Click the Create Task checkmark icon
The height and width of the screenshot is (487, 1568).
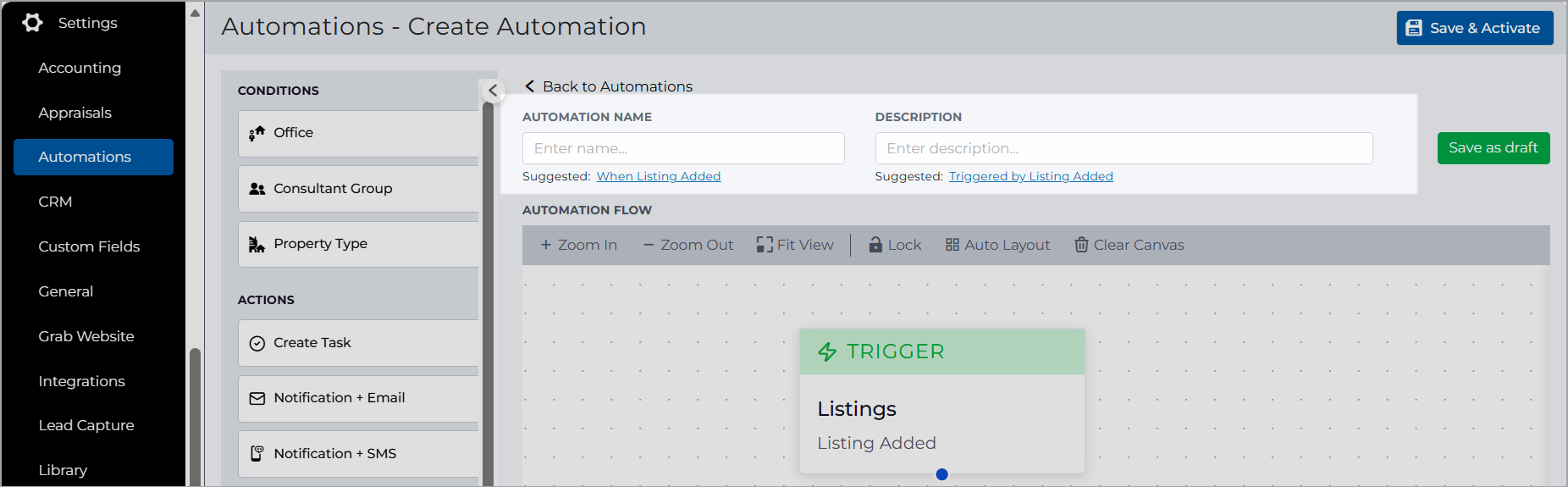[257, 343]
